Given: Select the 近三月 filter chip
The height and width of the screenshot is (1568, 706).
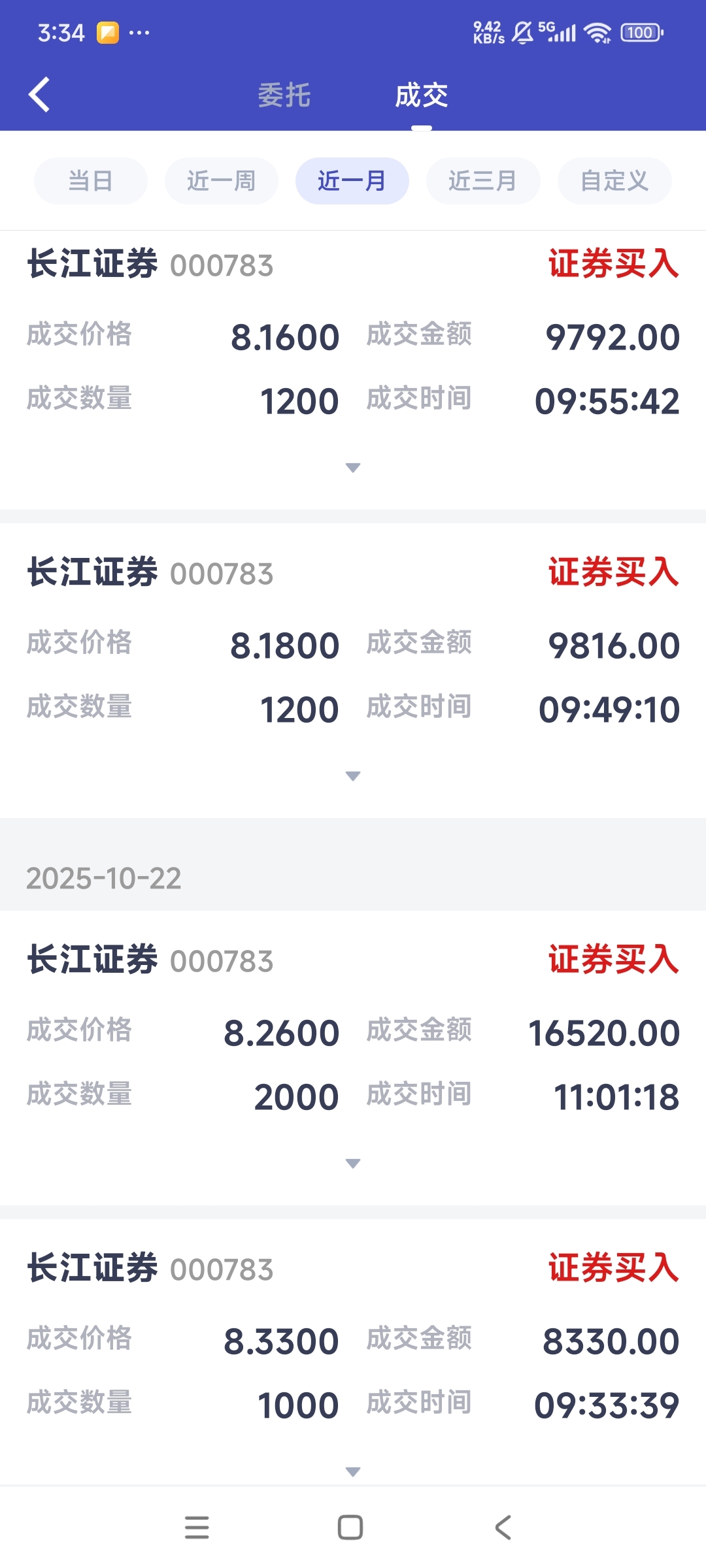Looking at the screenshot, I should [482, 181].
